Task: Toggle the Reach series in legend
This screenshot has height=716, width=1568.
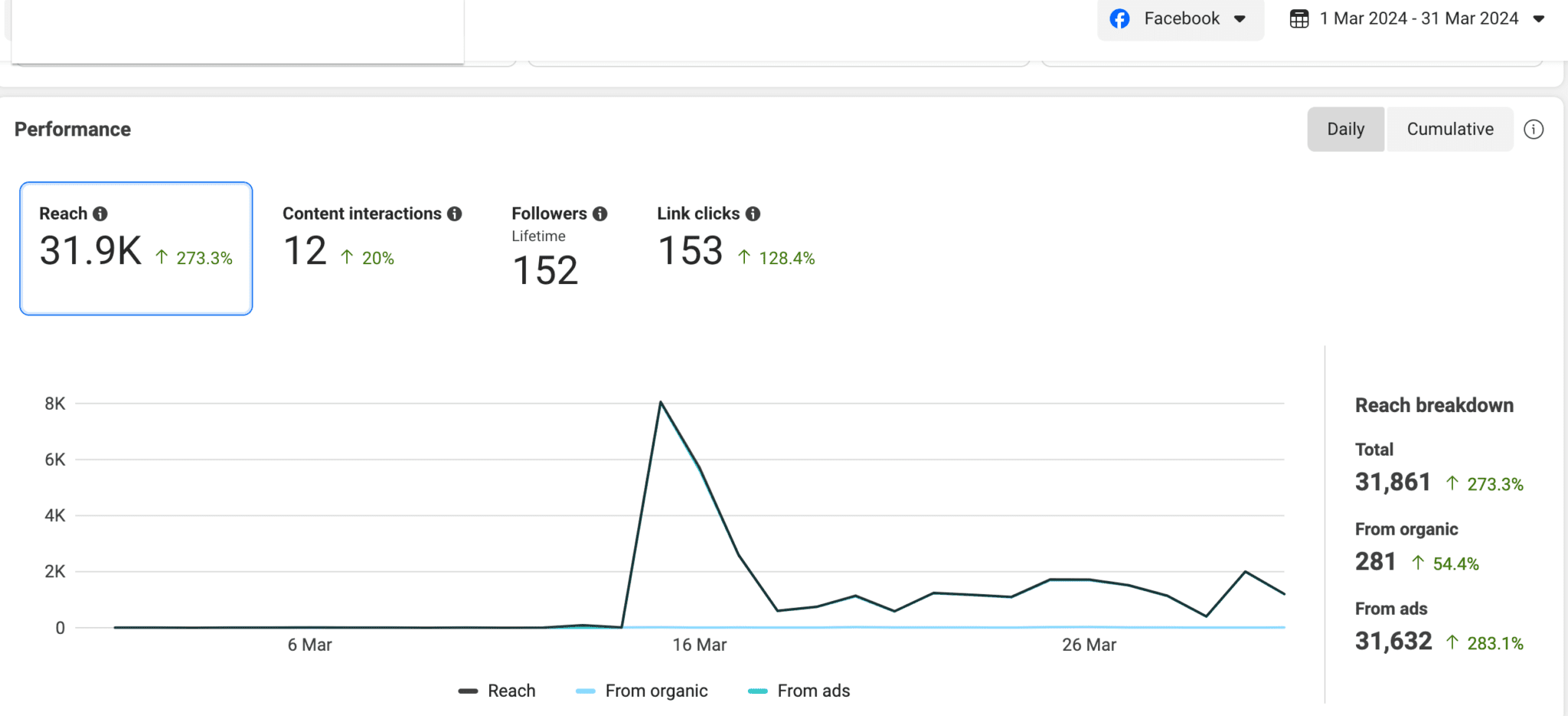Action: tap(498, 691)
